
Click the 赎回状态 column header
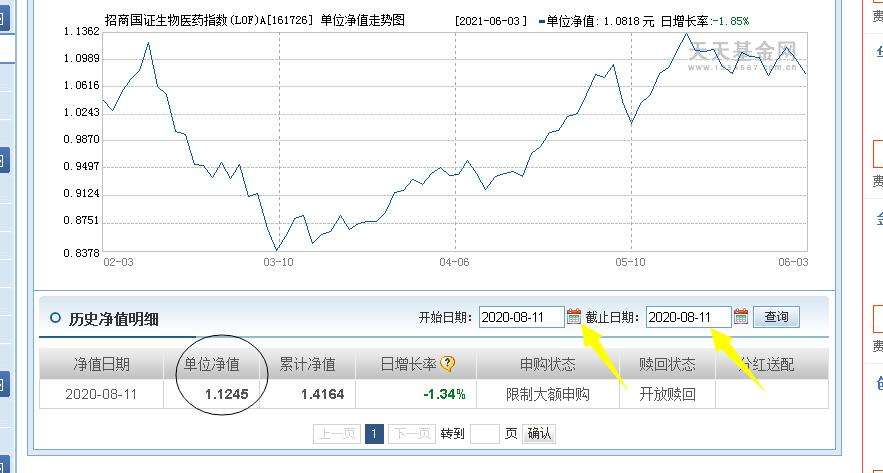click(x=667, y=364)
